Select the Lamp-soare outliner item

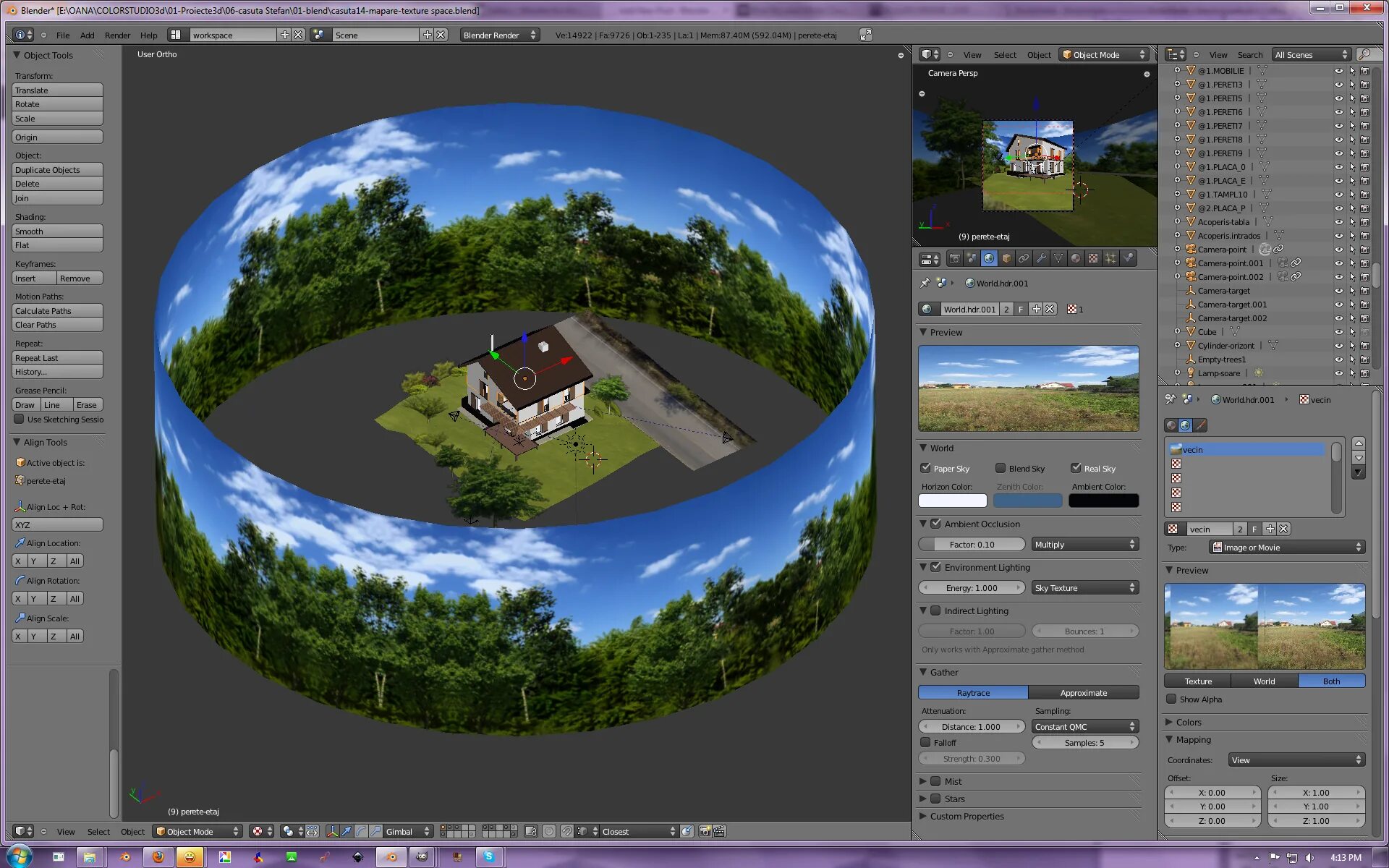coord(1218,373)
